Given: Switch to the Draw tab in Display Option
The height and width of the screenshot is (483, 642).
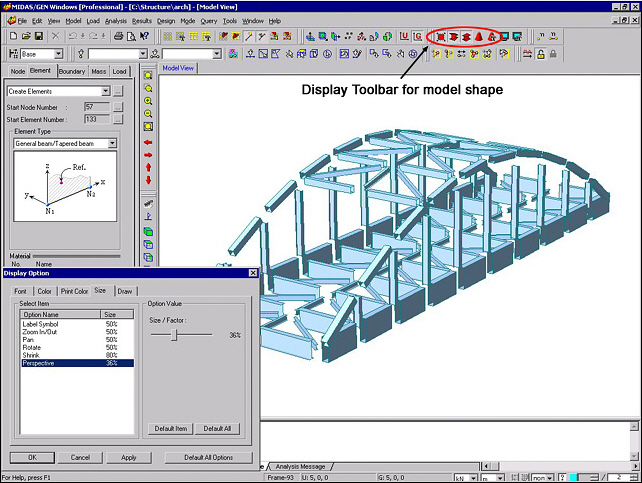Looking at the screenshot, I should [x=124, y=291].
